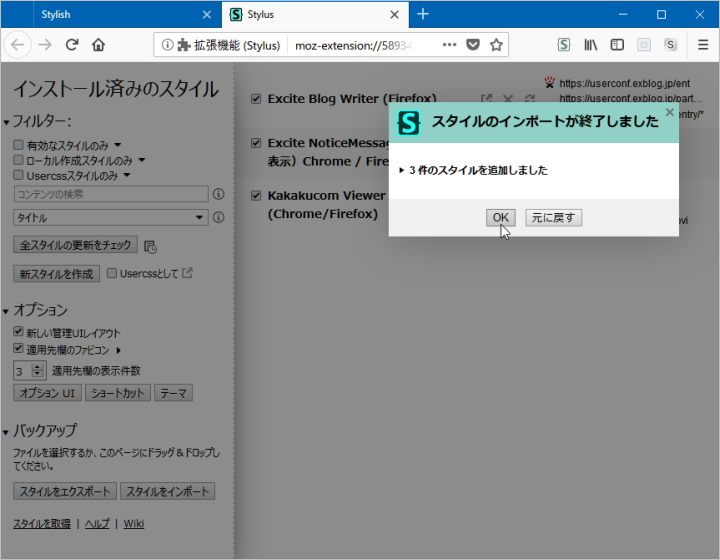Screen dimensions: 720x560
Task: Open the Wiki link
Action: click(x=134, y=524)
